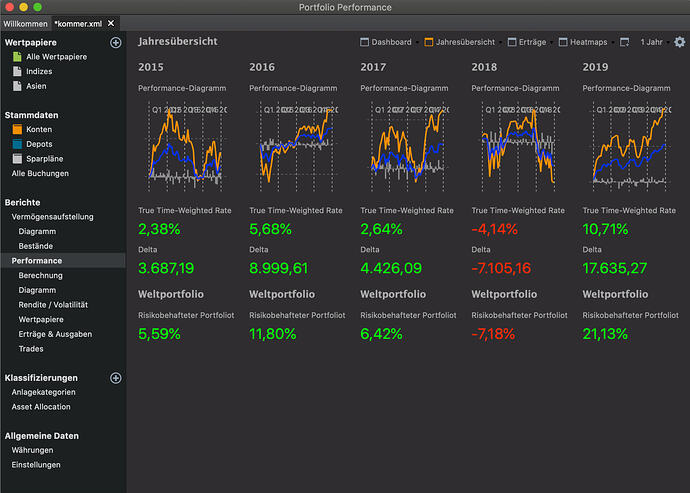
Task: Click the blue Depots icon
Action: (17, 144)
